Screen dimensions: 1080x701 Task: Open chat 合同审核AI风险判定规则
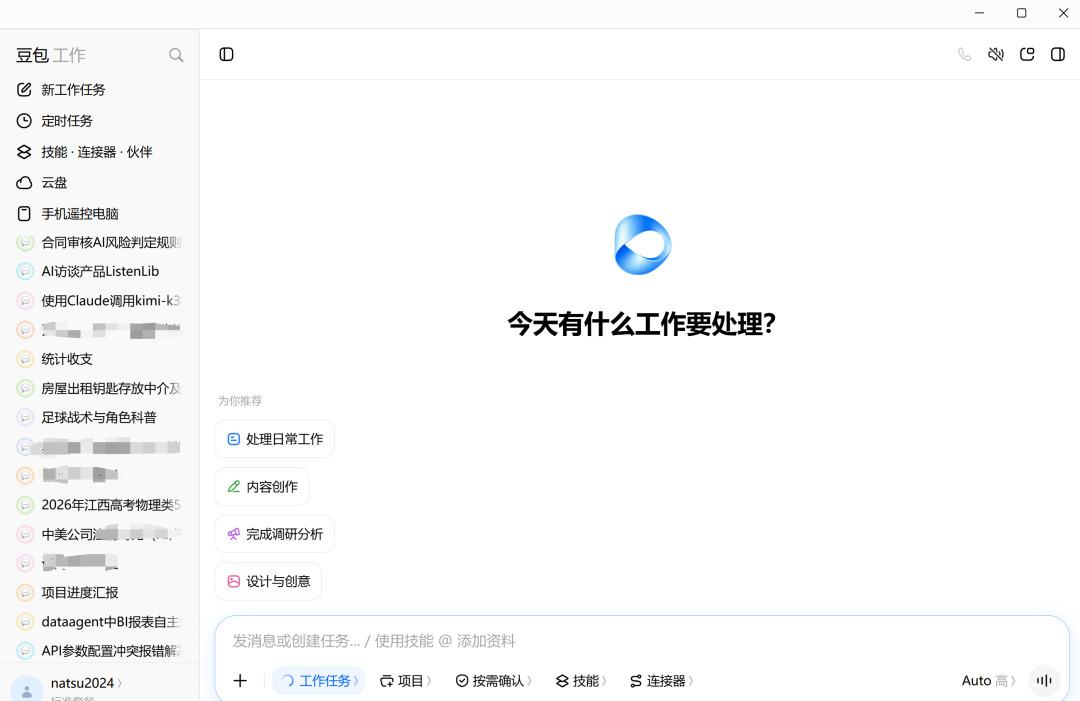100,242
